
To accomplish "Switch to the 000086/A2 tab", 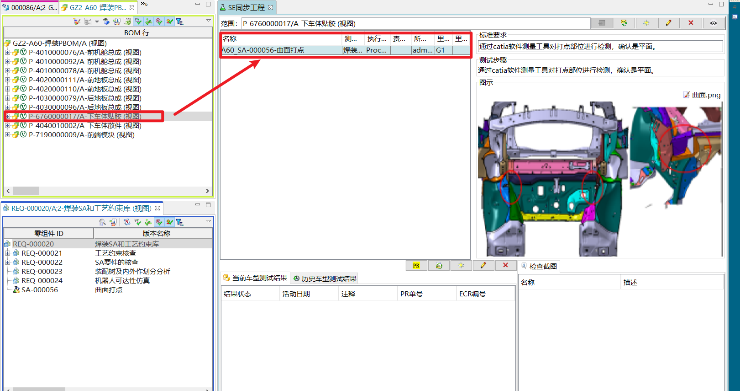I will (x=30, y=7).
